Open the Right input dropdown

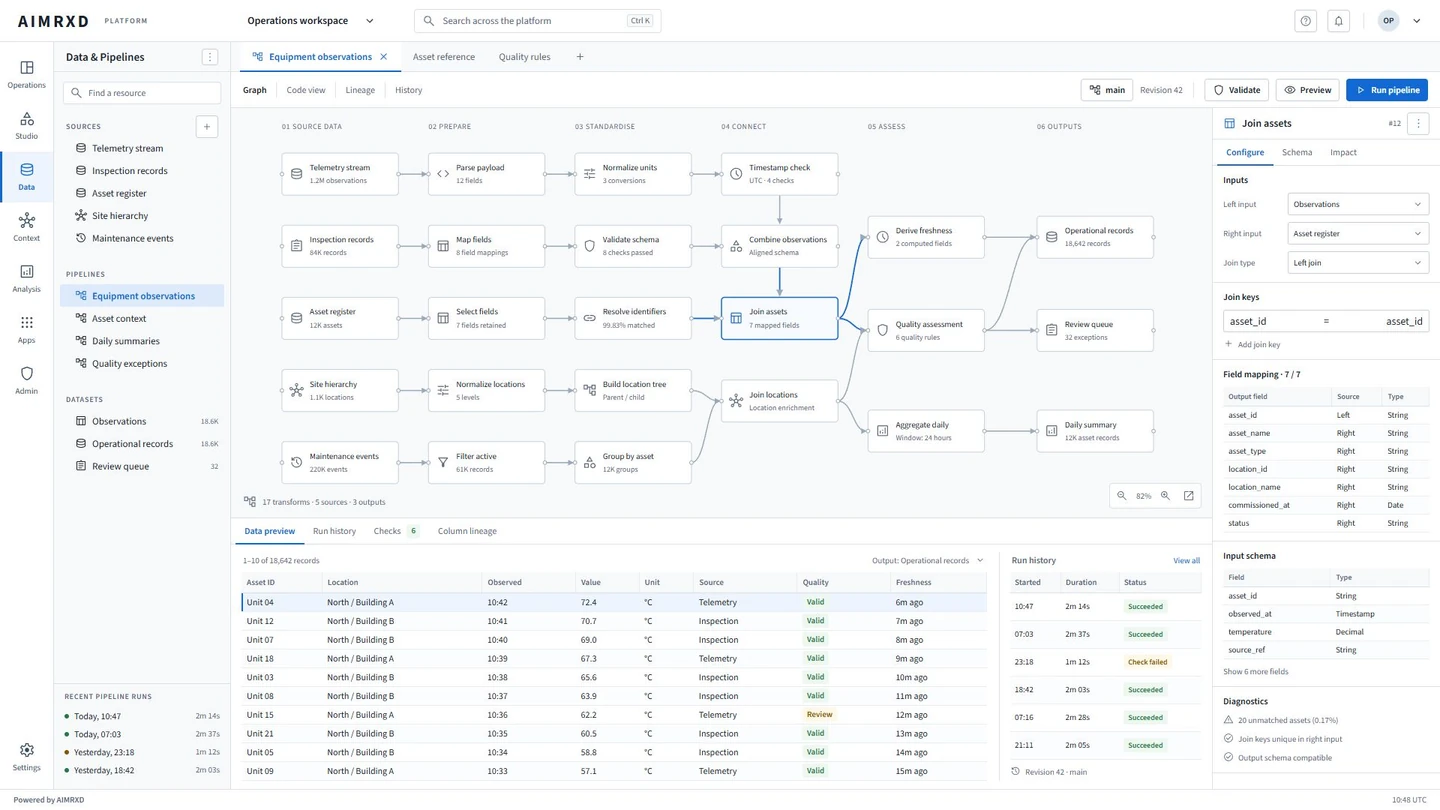1358,233
